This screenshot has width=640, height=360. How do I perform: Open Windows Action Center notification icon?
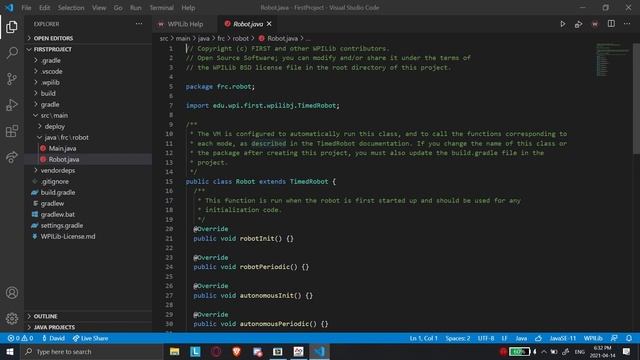(627, 351)
